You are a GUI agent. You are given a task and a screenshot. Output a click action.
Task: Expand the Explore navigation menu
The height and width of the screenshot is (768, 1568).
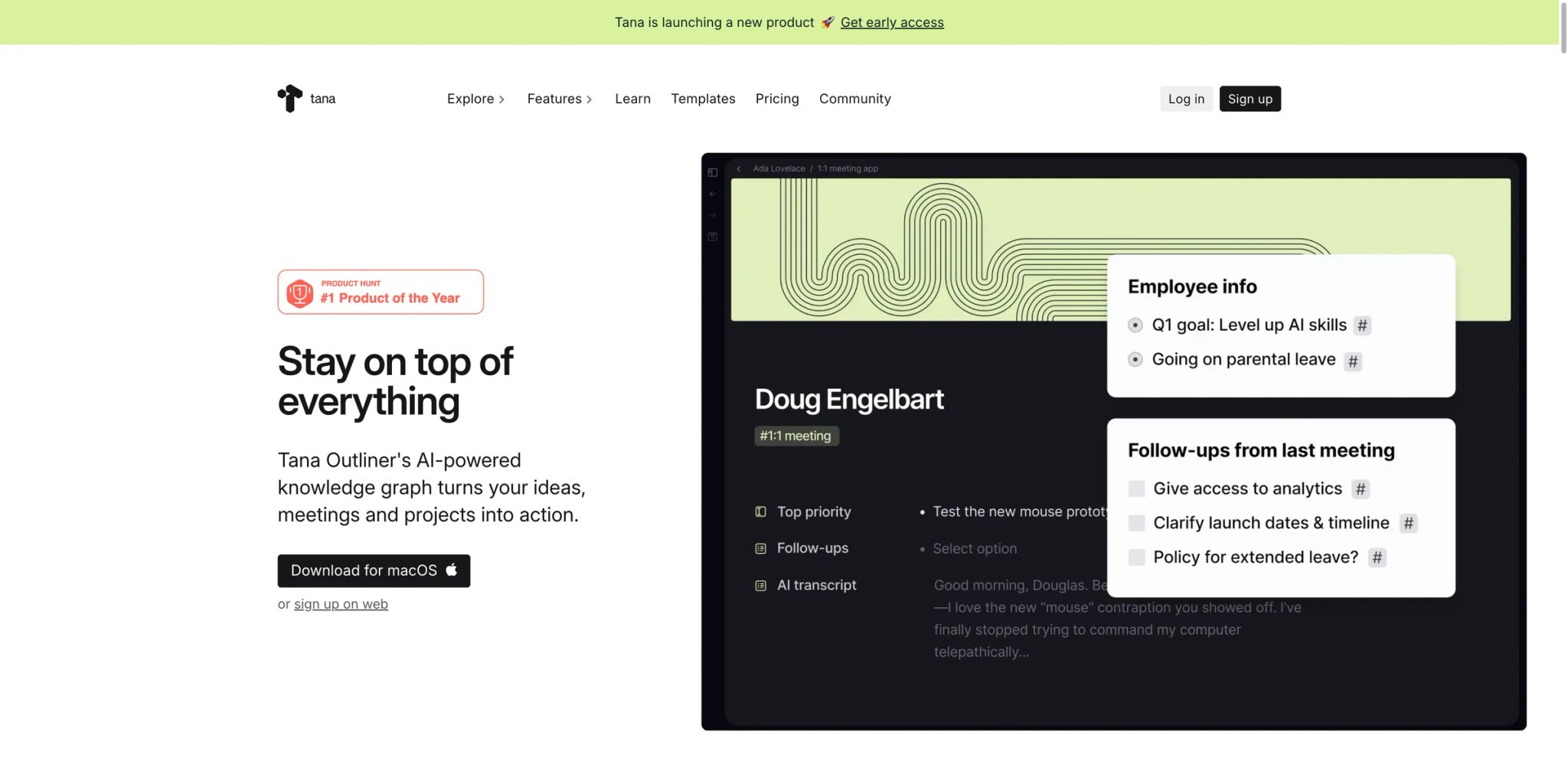pos(475,99)
